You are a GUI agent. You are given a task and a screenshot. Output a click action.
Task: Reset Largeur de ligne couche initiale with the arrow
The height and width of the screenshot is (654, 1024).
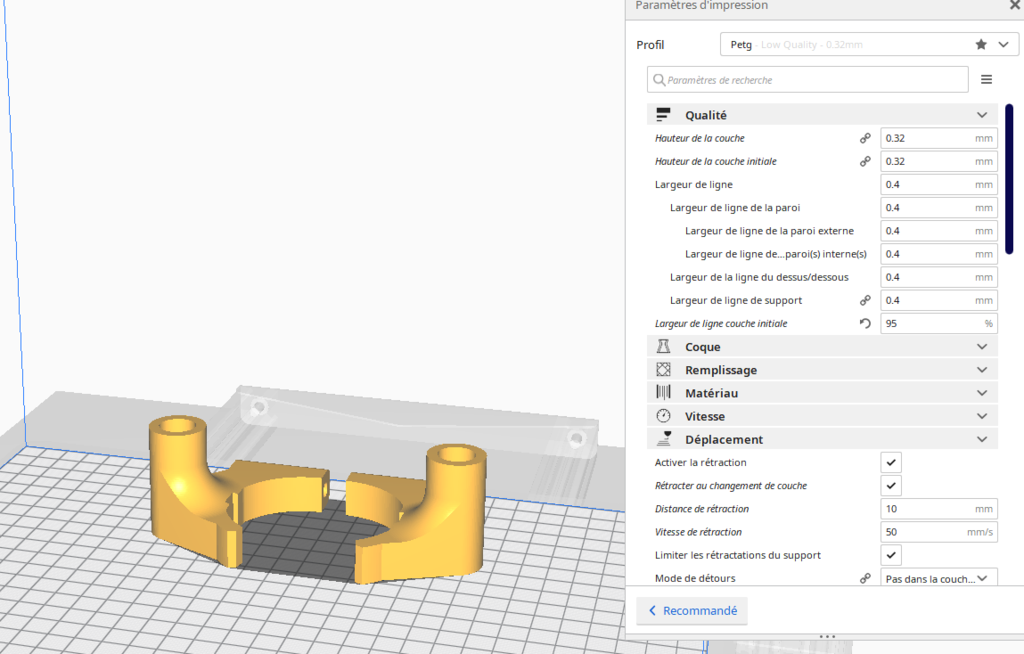pos(864,323)
